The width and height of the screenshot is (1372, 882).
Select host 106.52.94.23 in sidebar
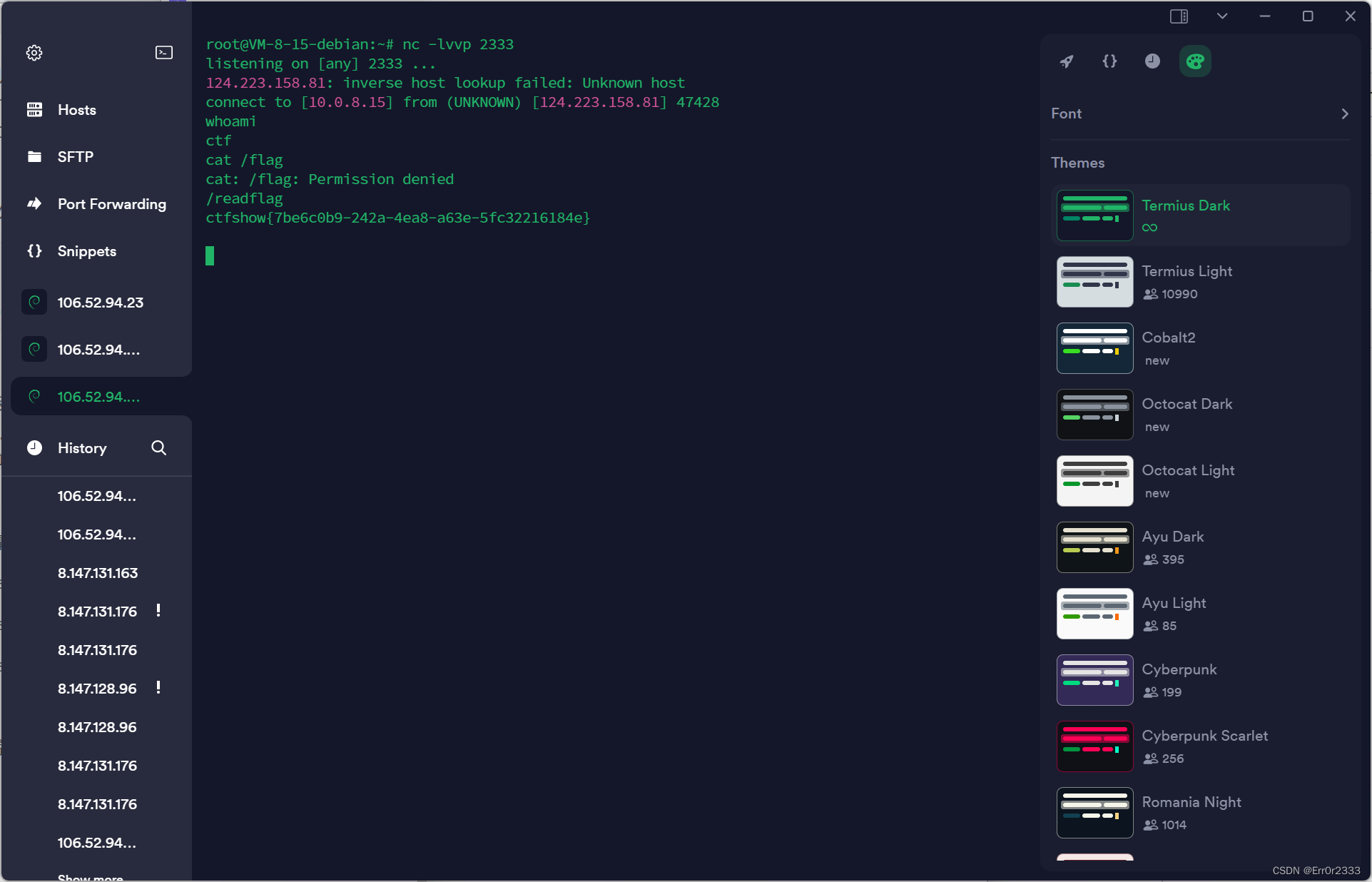tap(99, 302)
